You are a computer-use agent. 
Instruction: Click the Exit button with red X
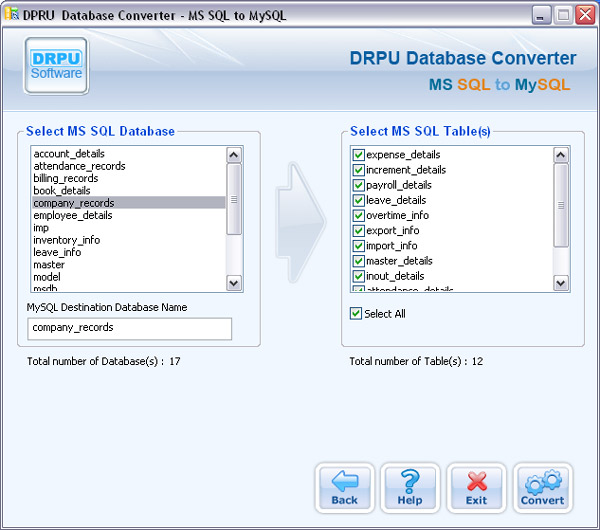coord(476,488)
